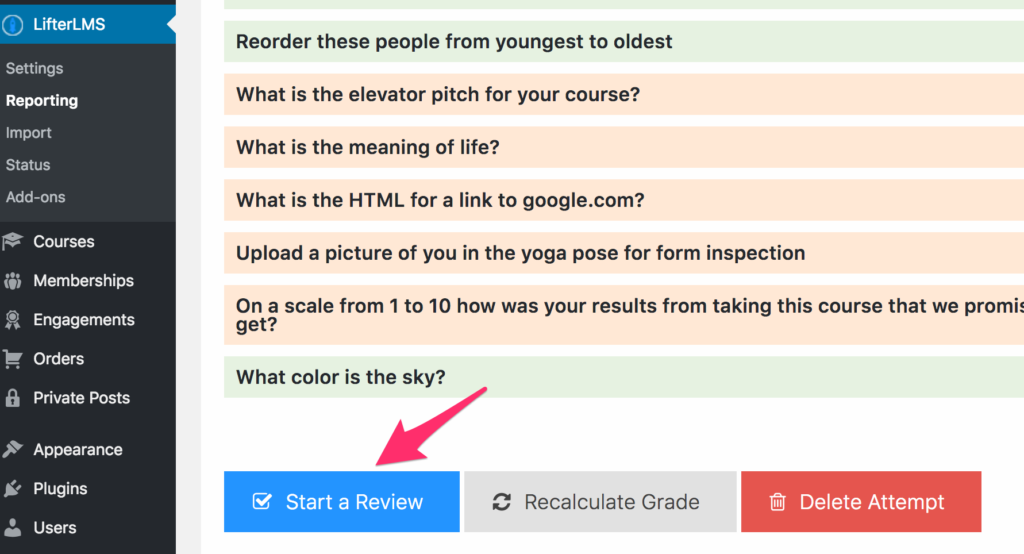Click the Plugins plug icon

coord(12,489)
